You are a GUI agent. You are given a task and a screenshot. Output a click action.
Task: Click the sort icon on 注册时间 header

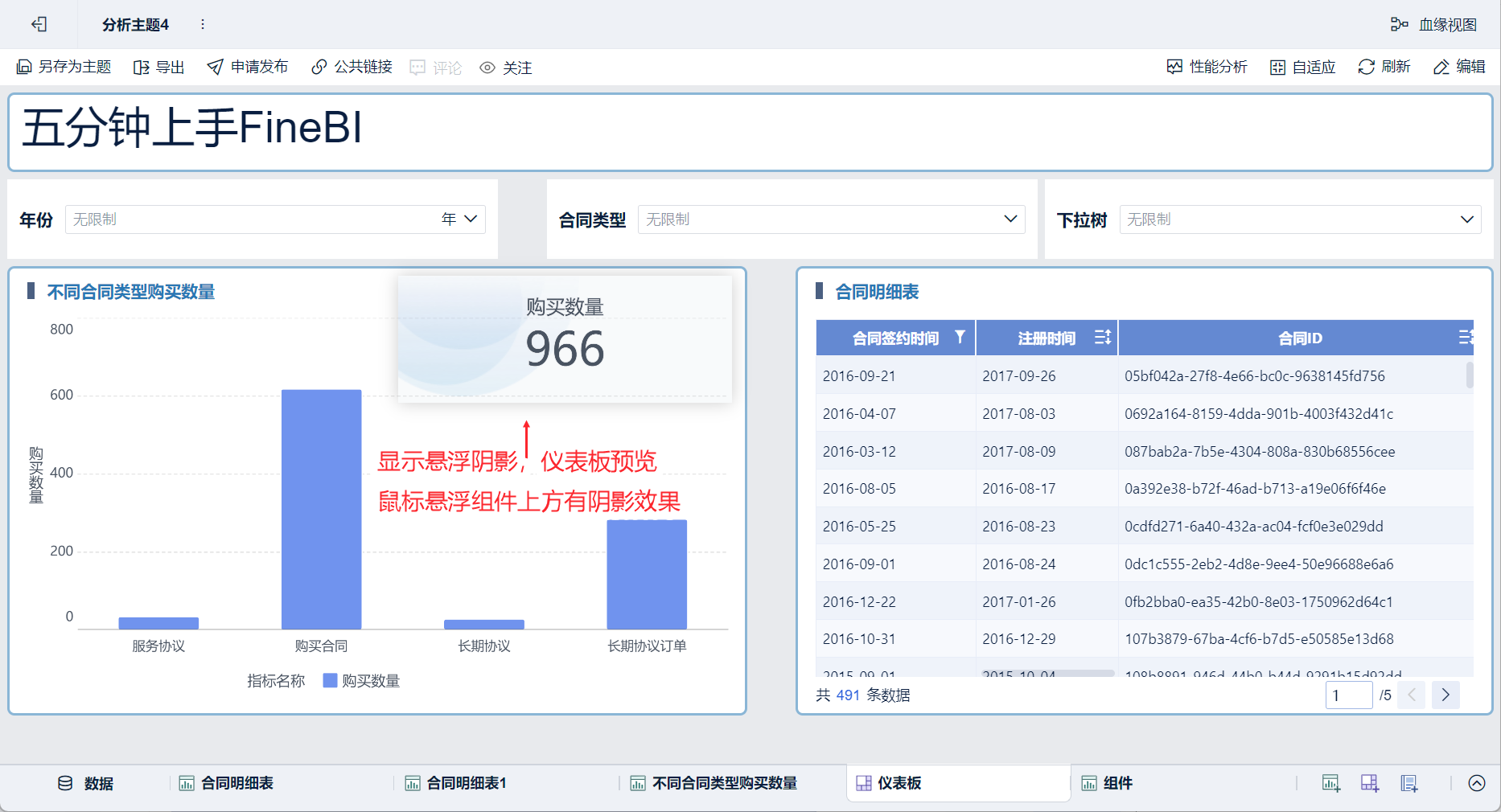[1103, 337]
